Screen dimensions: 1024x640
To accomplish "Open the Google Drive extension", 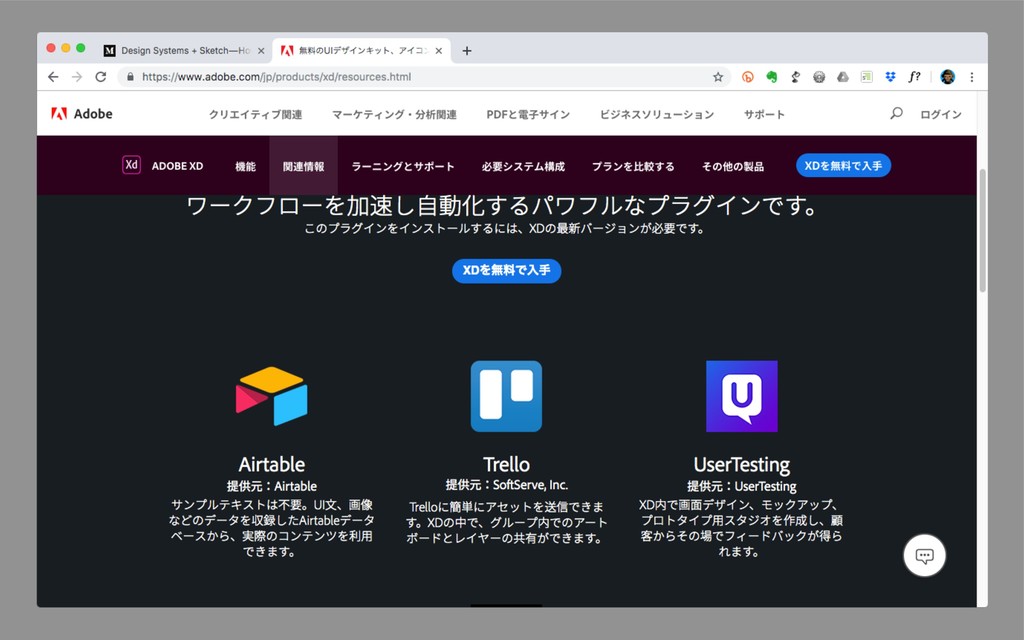I will coord(843,77).
